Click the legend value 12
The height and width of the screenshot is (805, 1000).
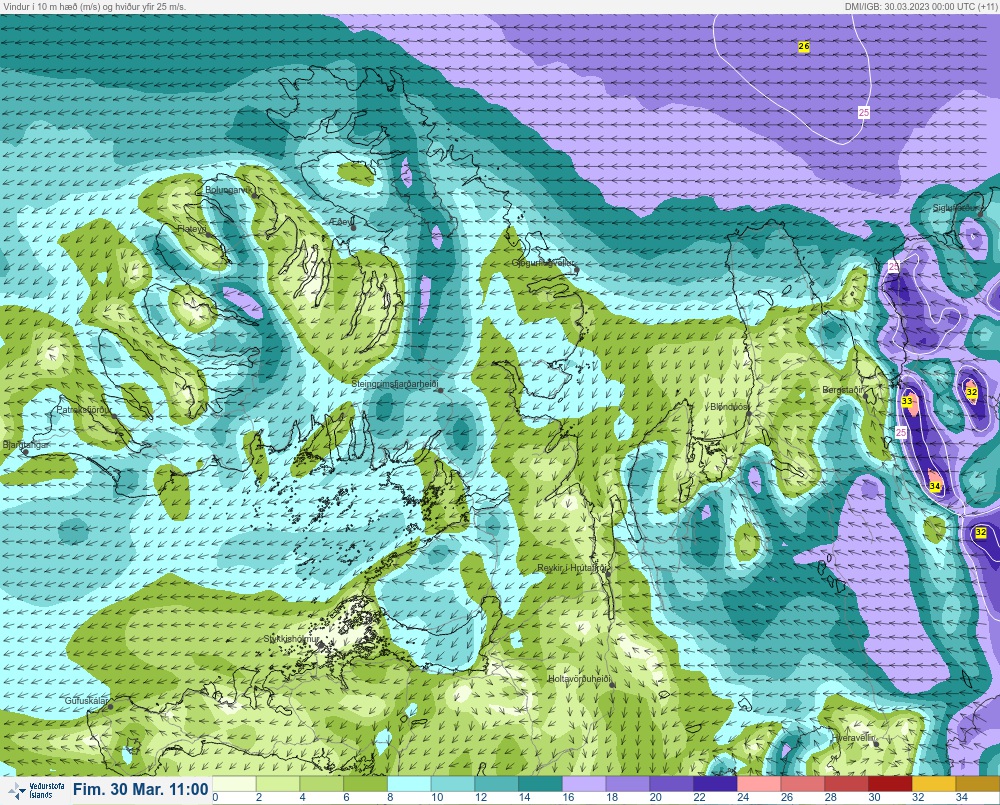481,797
